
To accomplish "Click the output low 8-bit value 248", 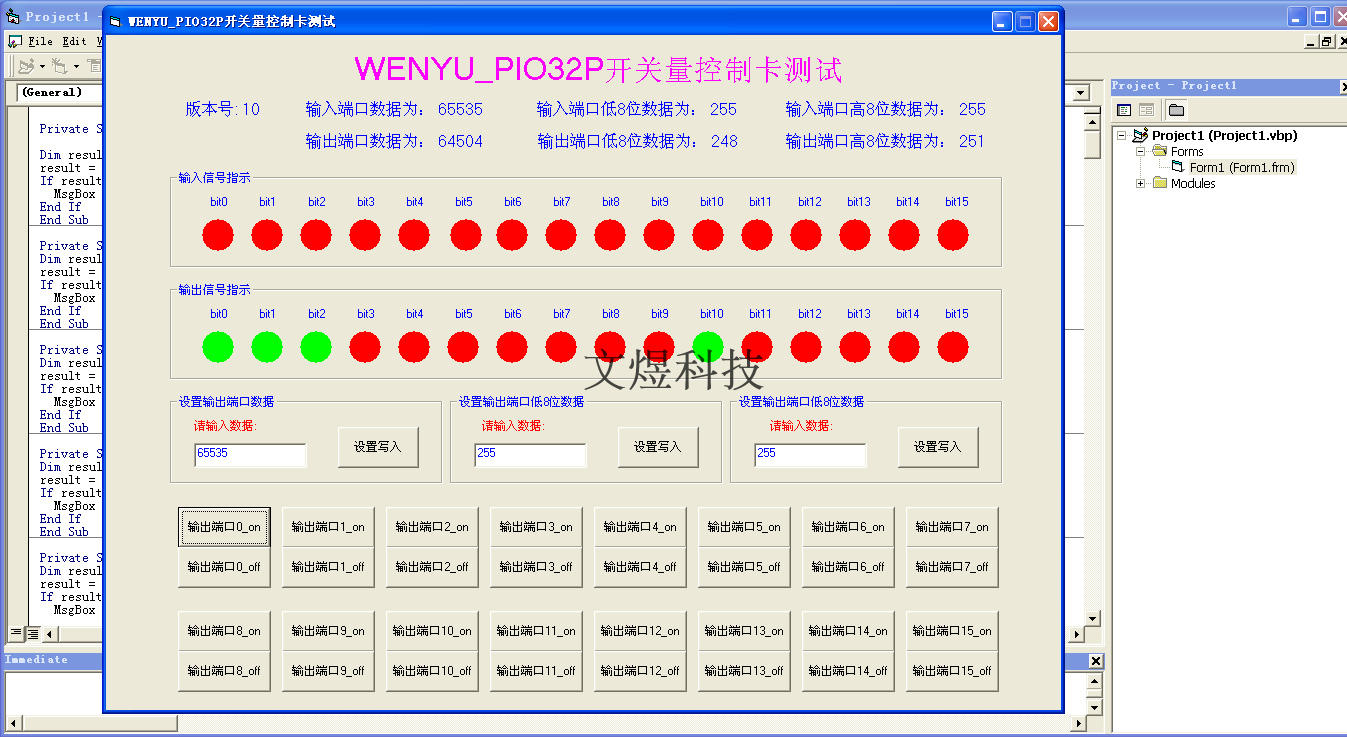I will 724,142.
